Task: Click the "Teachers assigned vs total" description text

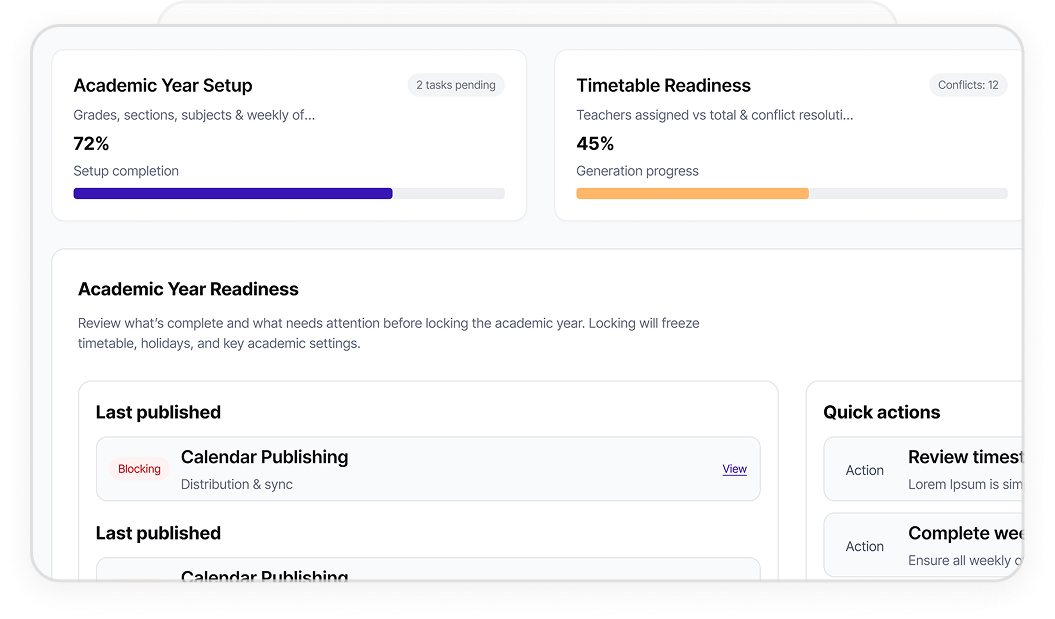Action: 714,115
